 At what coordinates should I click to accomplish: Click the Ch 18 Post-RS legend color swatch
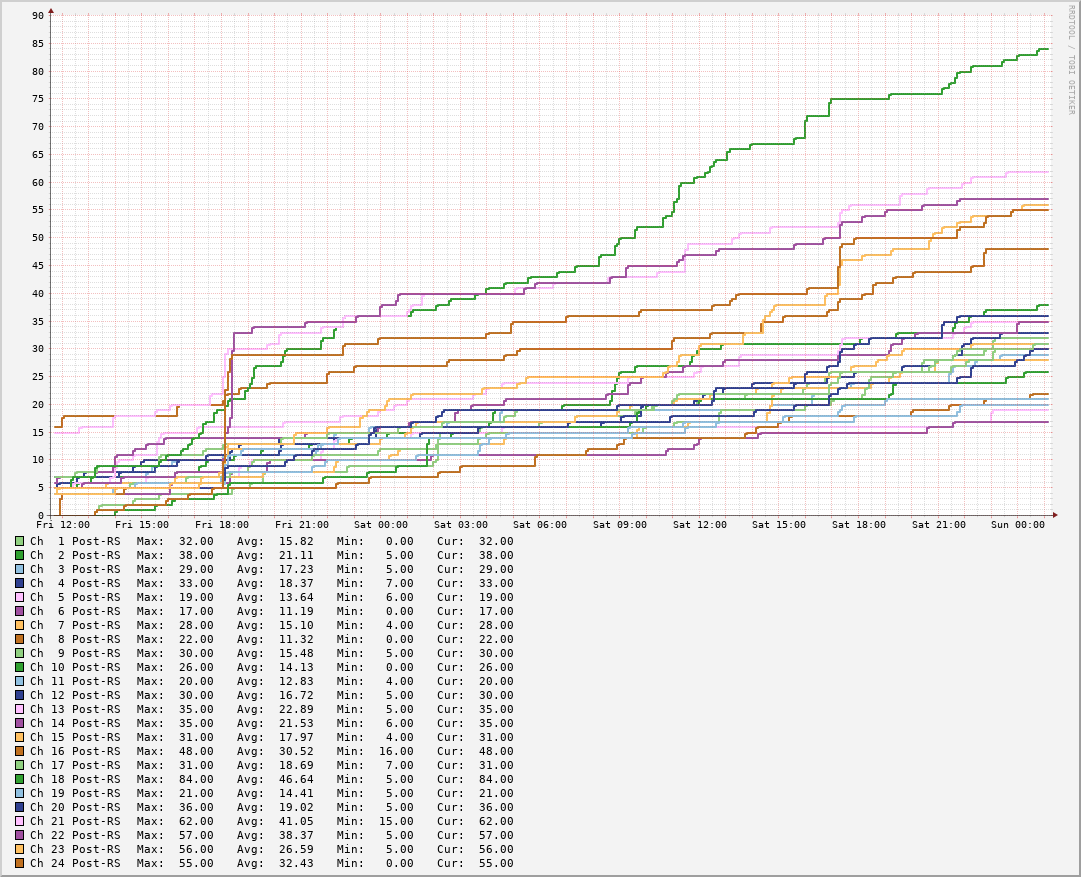click(x=19, y=779)
